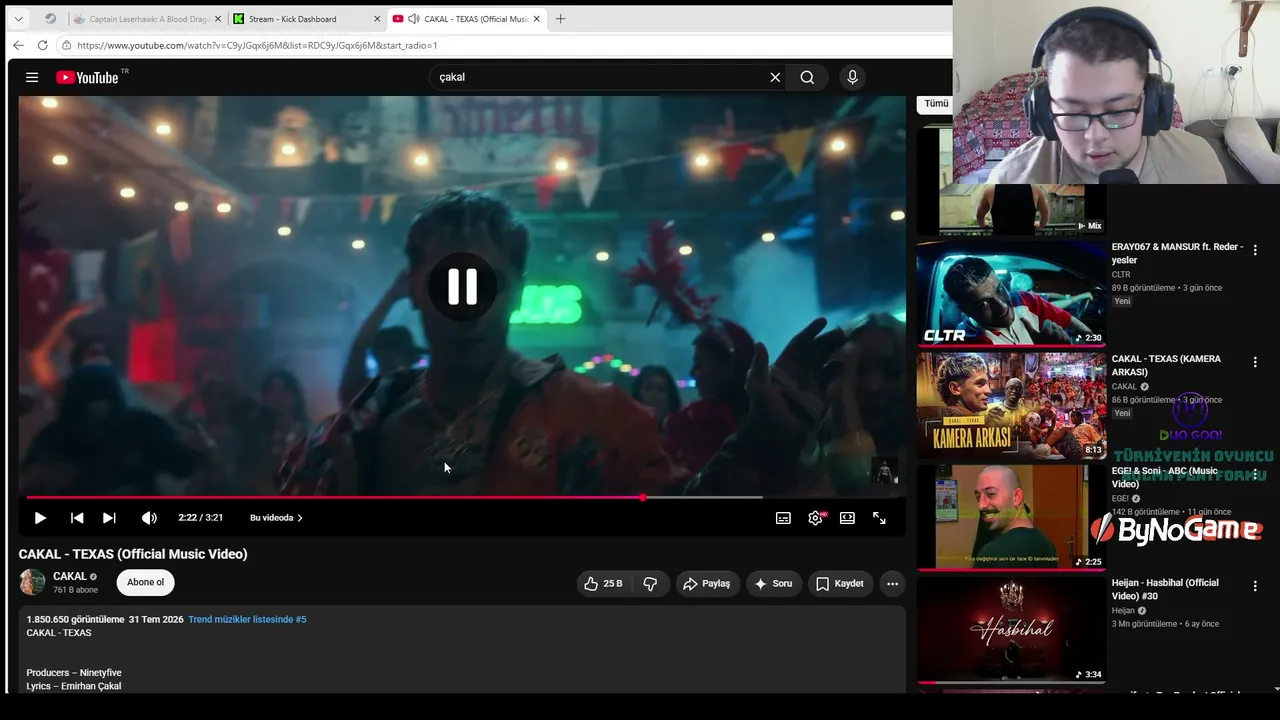Mute the audio-playing tab speaker icon
The image size is (1280, 720).
click(x=413, y=19)
